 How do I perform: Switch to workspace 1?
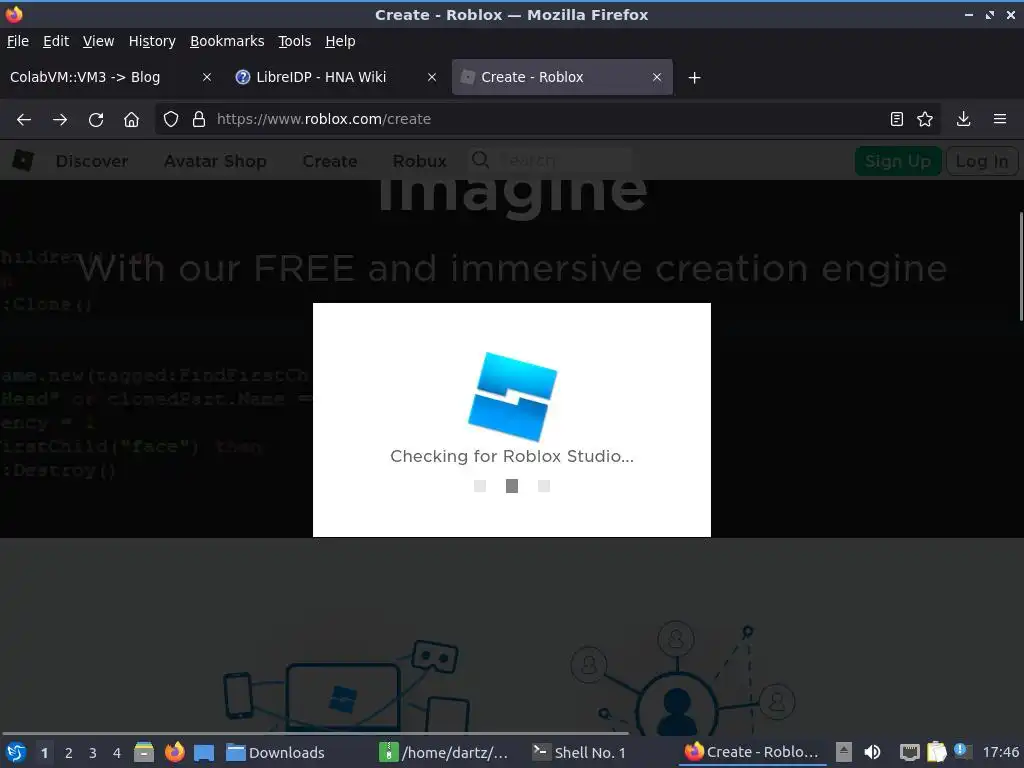pyautogui.click(x=44, y=753)
